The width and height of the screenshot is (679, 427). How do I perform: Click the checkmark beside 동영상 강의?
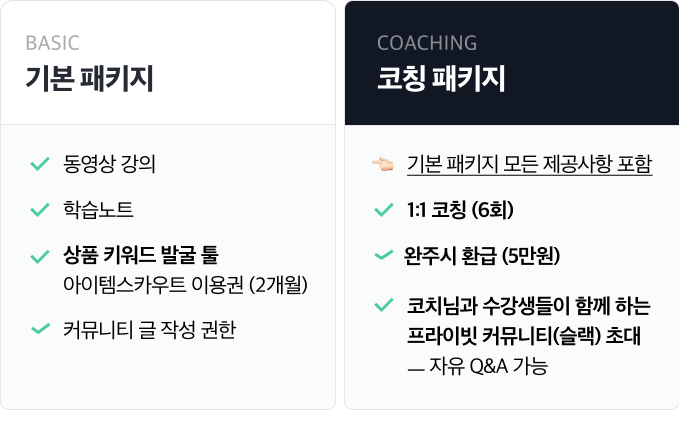40,164
